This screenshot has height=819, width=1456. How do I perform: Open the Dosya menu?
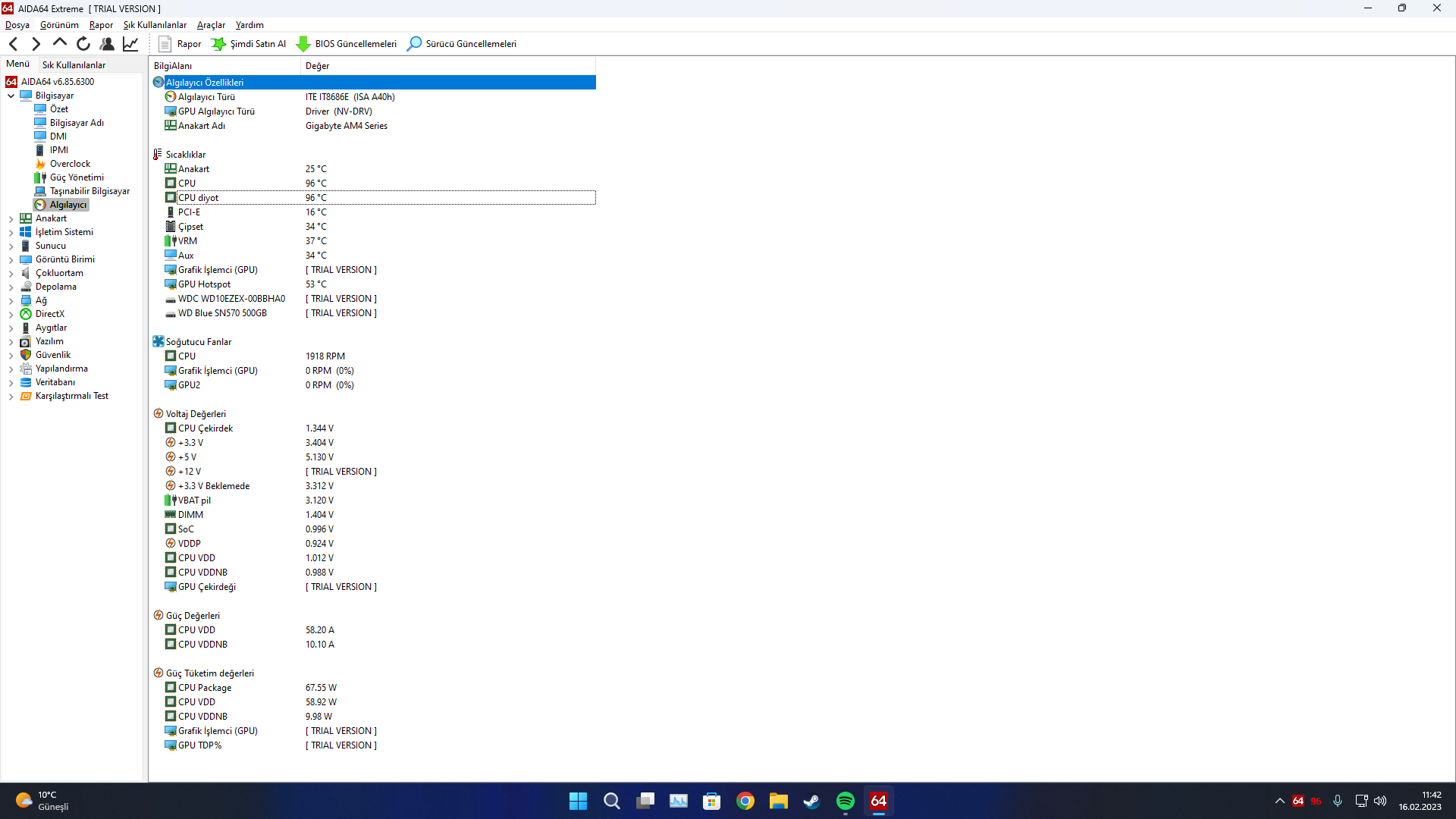point(17,25)
